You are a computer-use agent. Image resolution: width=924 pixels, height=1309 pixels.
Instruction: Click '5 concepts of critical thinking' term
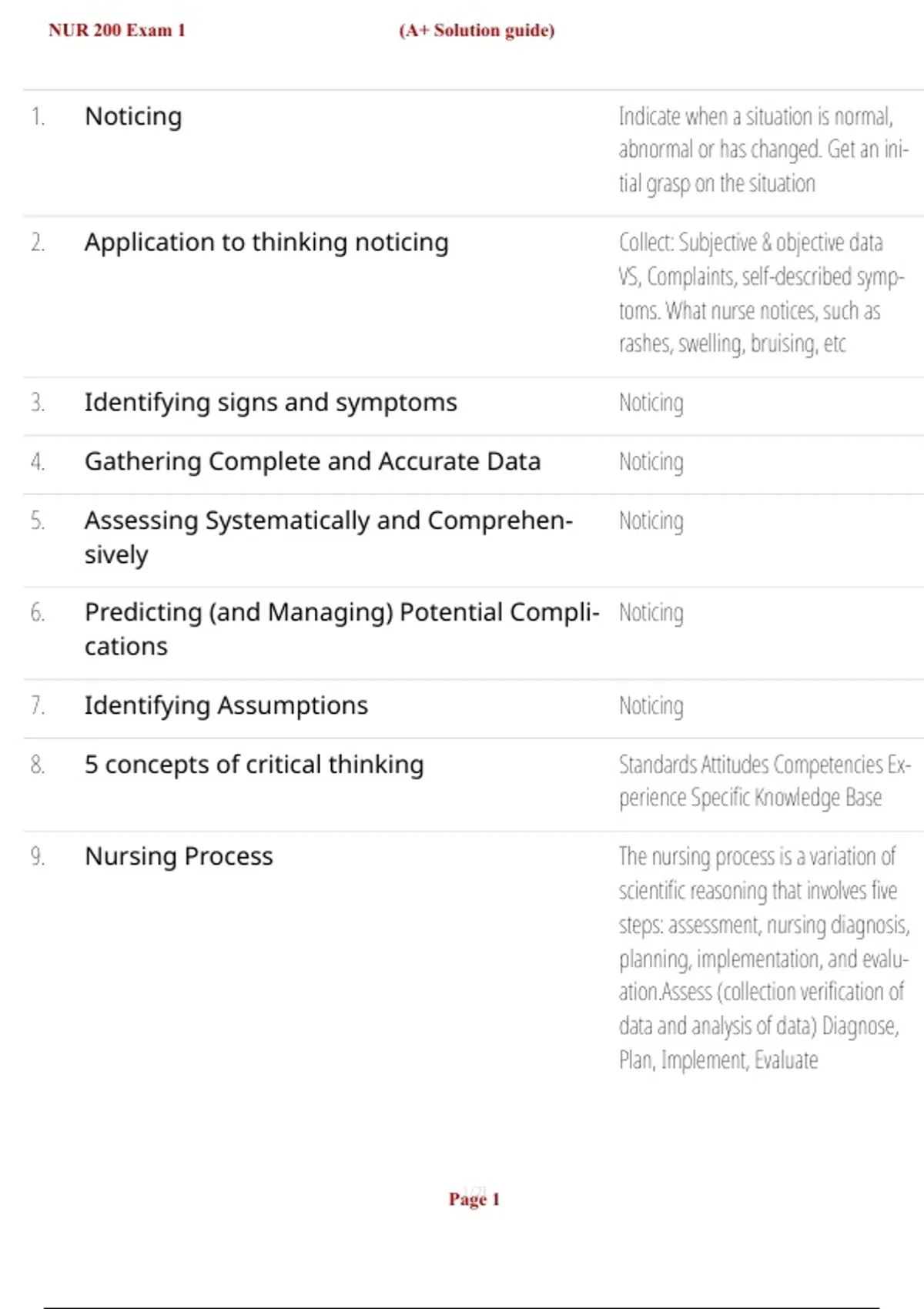254,765
